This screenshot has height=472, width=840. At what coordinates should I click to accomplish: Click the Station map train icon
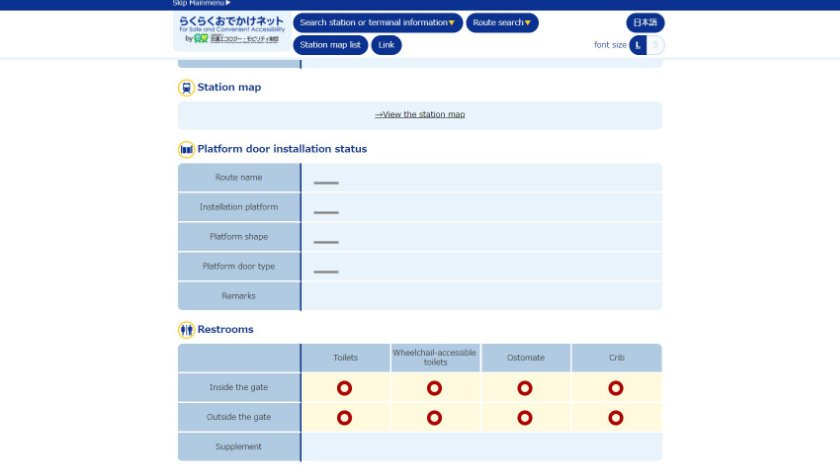(186, 88)
